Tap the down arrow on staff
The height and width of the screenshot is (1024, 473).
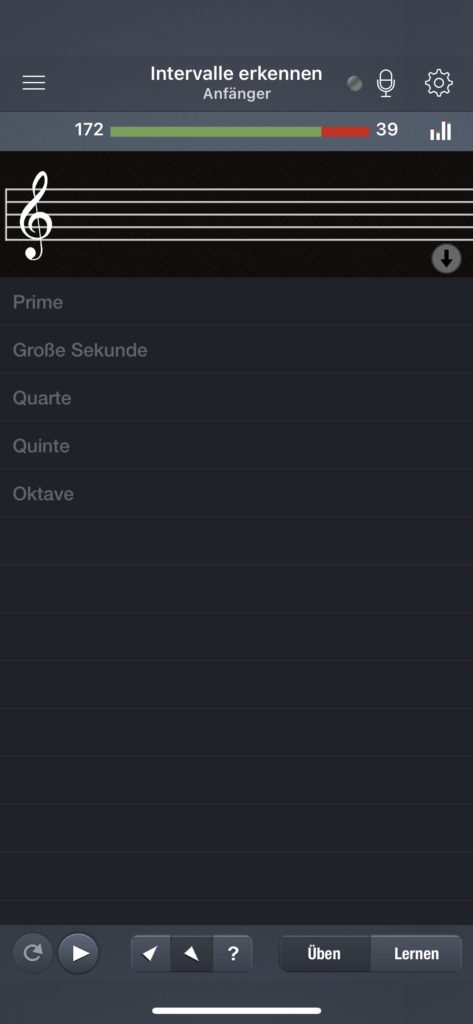446,259
